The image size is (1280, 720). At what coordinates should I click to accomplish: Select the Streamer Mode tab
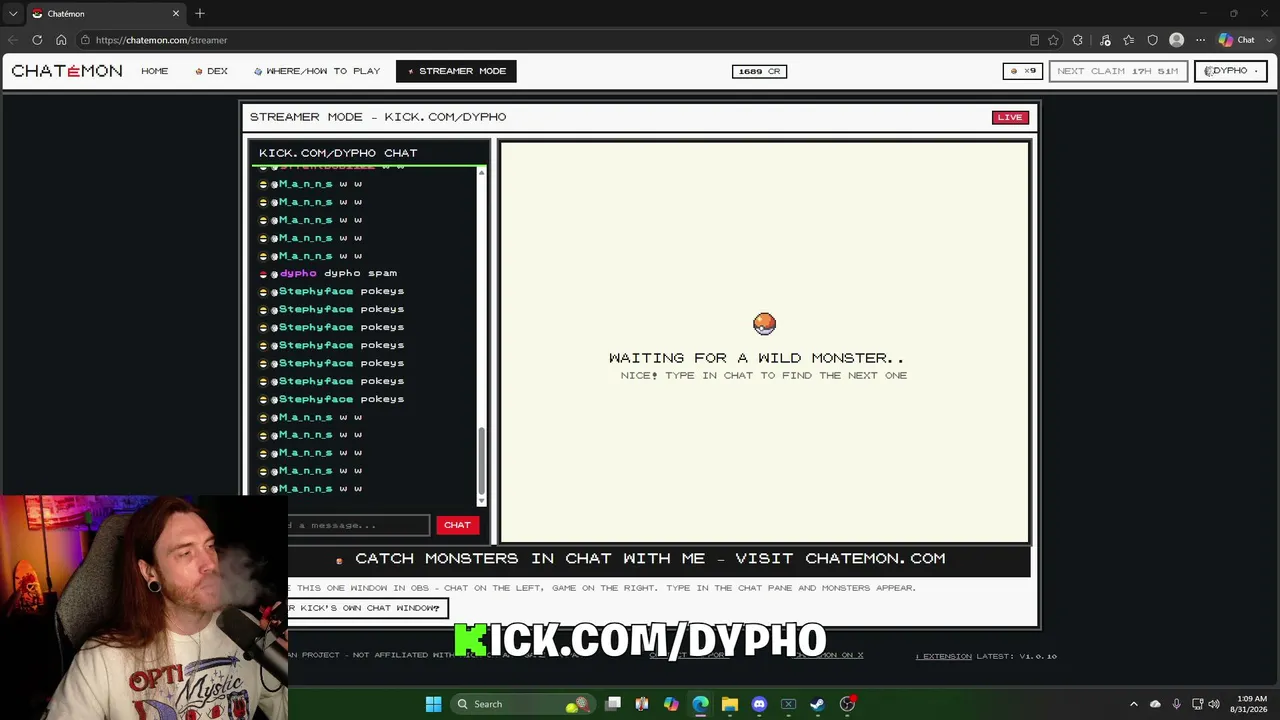pos(456,71)
